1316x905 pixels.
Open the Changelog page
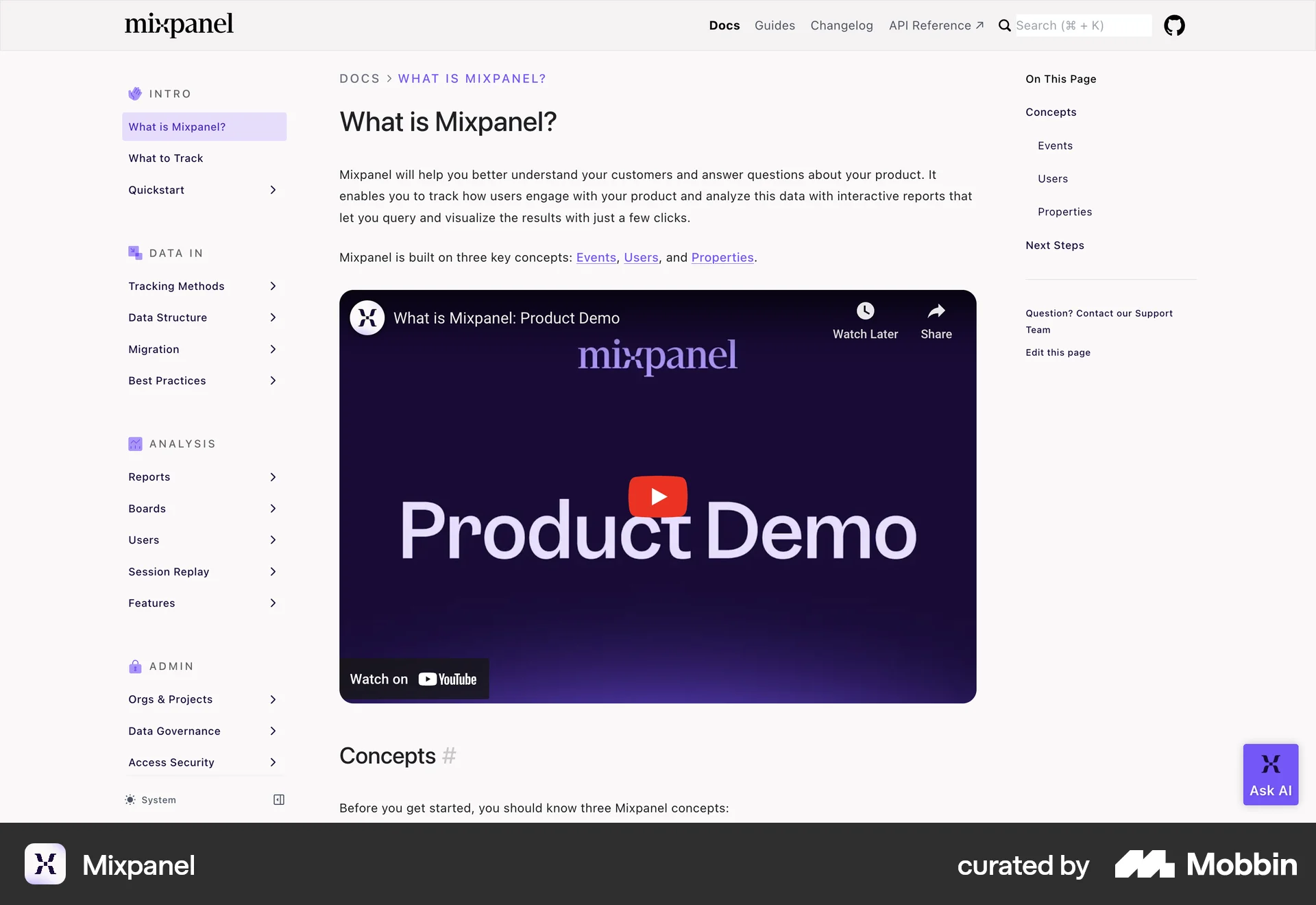[x=842, y=25]
